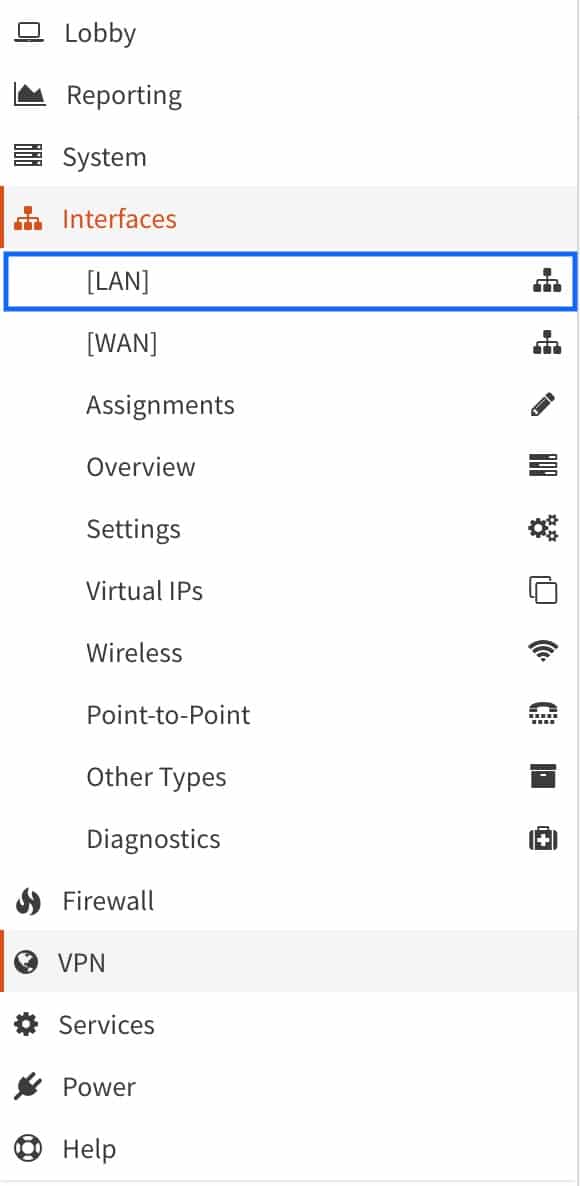
Task: Click the wifi icon next to Wireless
Action: point(543,651)
